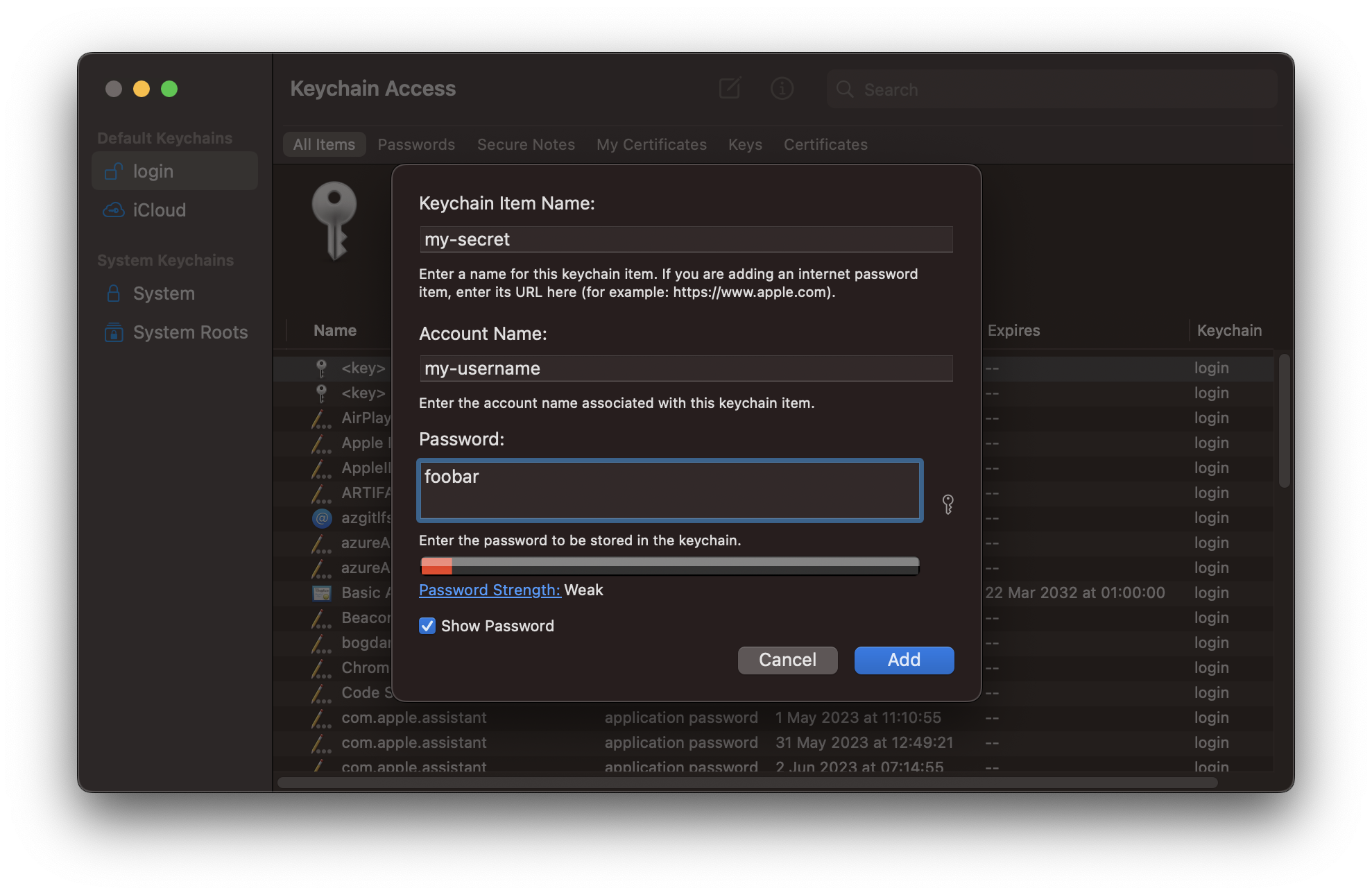Image resolution: width=1372 pixels, height=895 pixels.
Task: Click the Account Name field
Action: pos(686,368)
